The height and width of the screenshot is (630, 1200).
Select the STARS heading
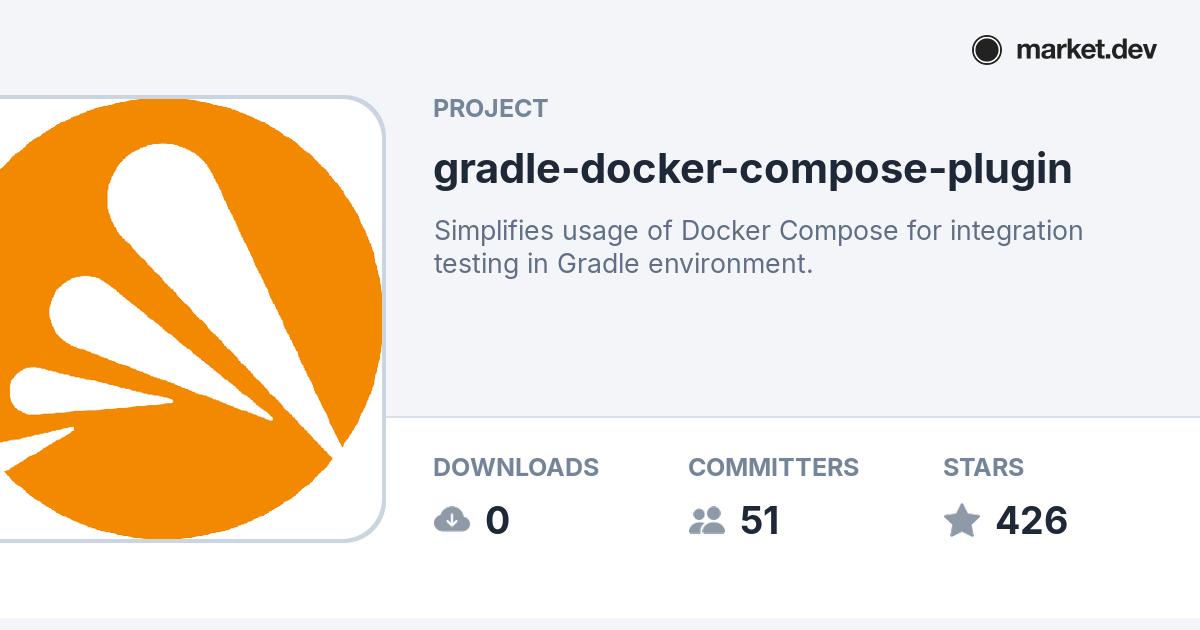click(983, 467)
